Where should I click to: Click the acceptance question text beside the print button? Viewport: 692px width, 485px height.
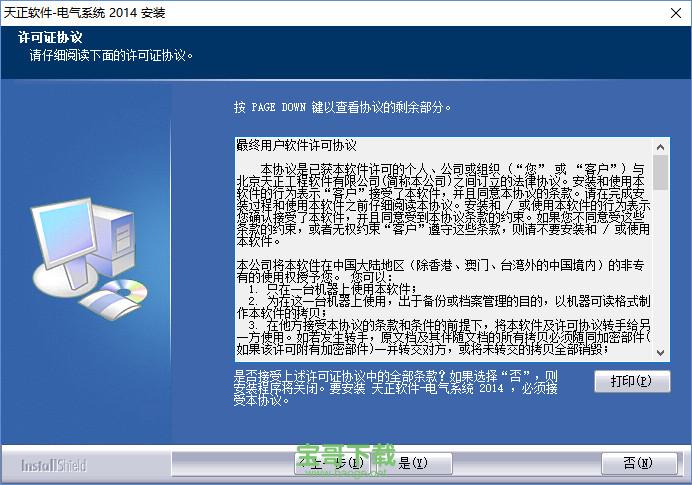[x=400, y=388]
